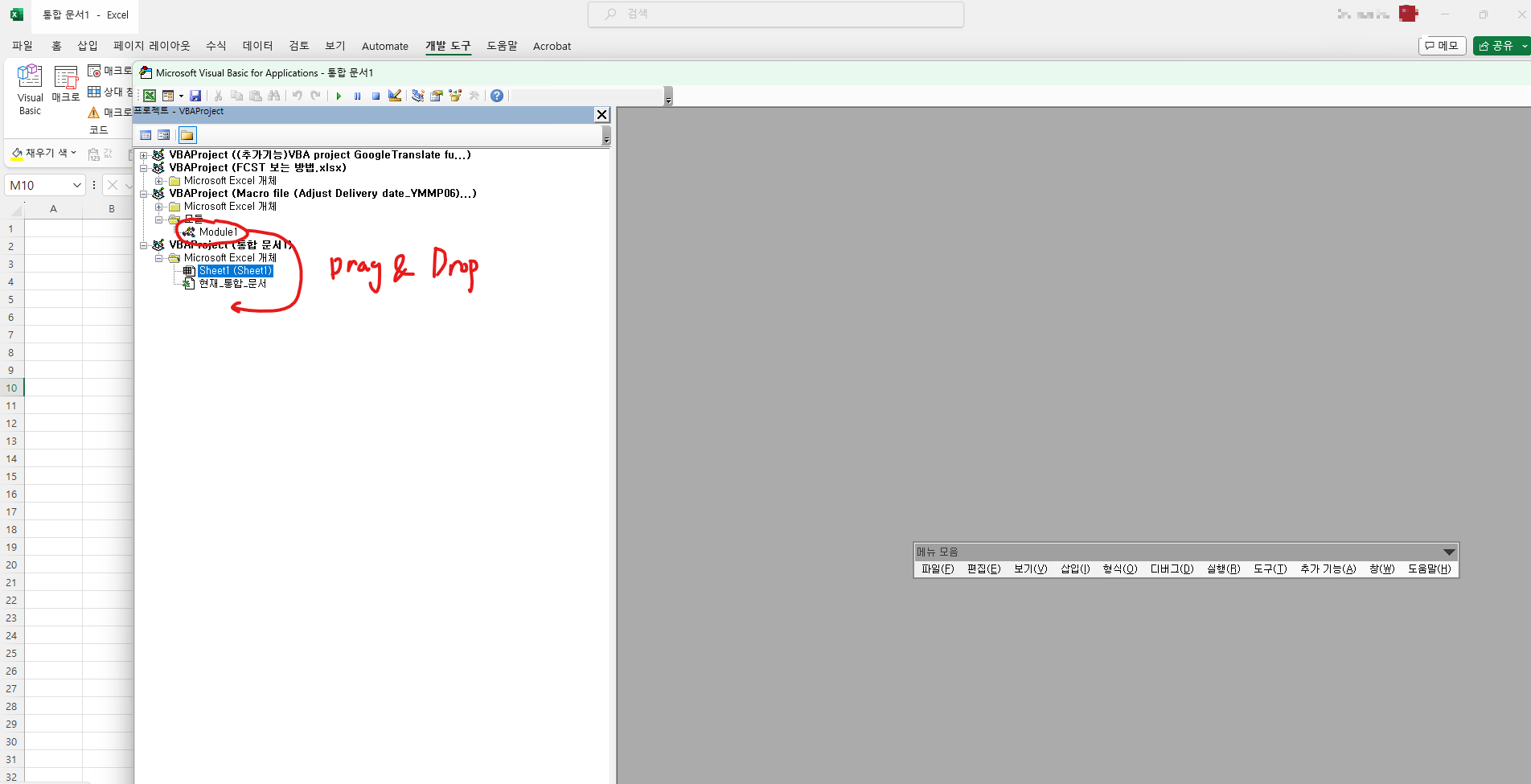Click the View Microsoft Excel icon in VBA toolbar
This screenshot has height=784, width=1531.
[150, 96]
